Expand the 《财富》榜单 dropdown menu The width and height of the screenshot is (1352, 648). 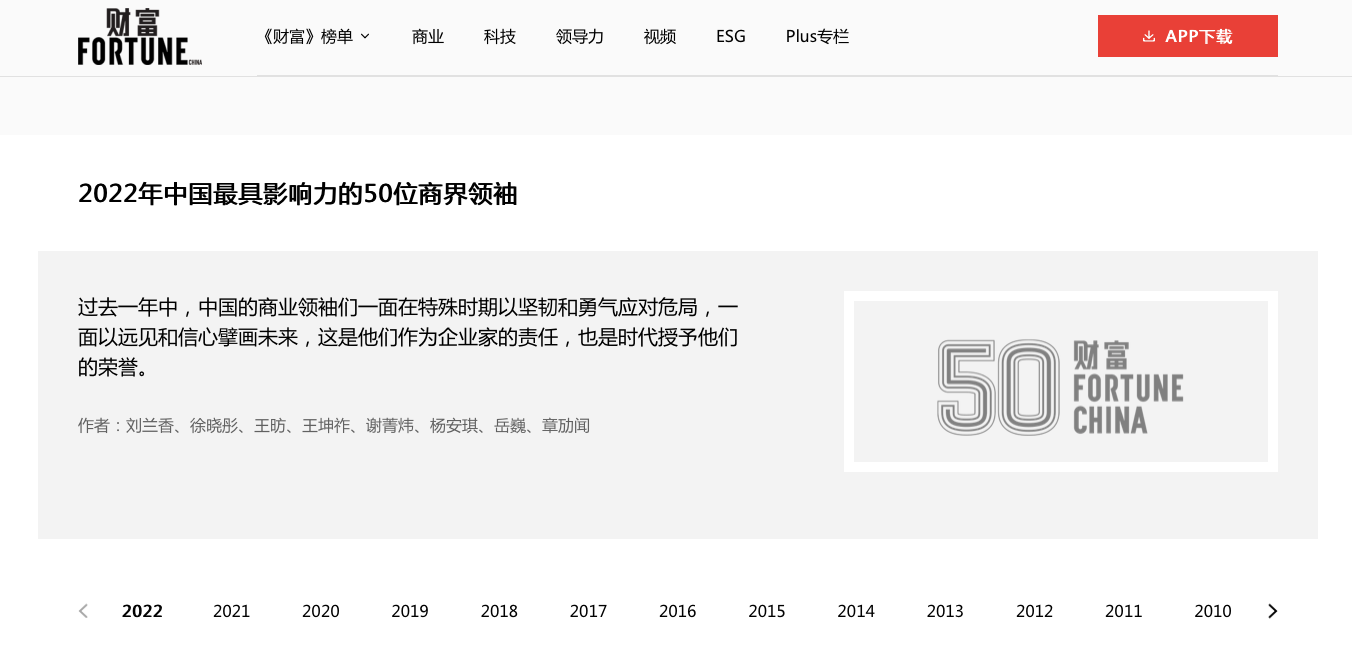(x=315, y=37)
